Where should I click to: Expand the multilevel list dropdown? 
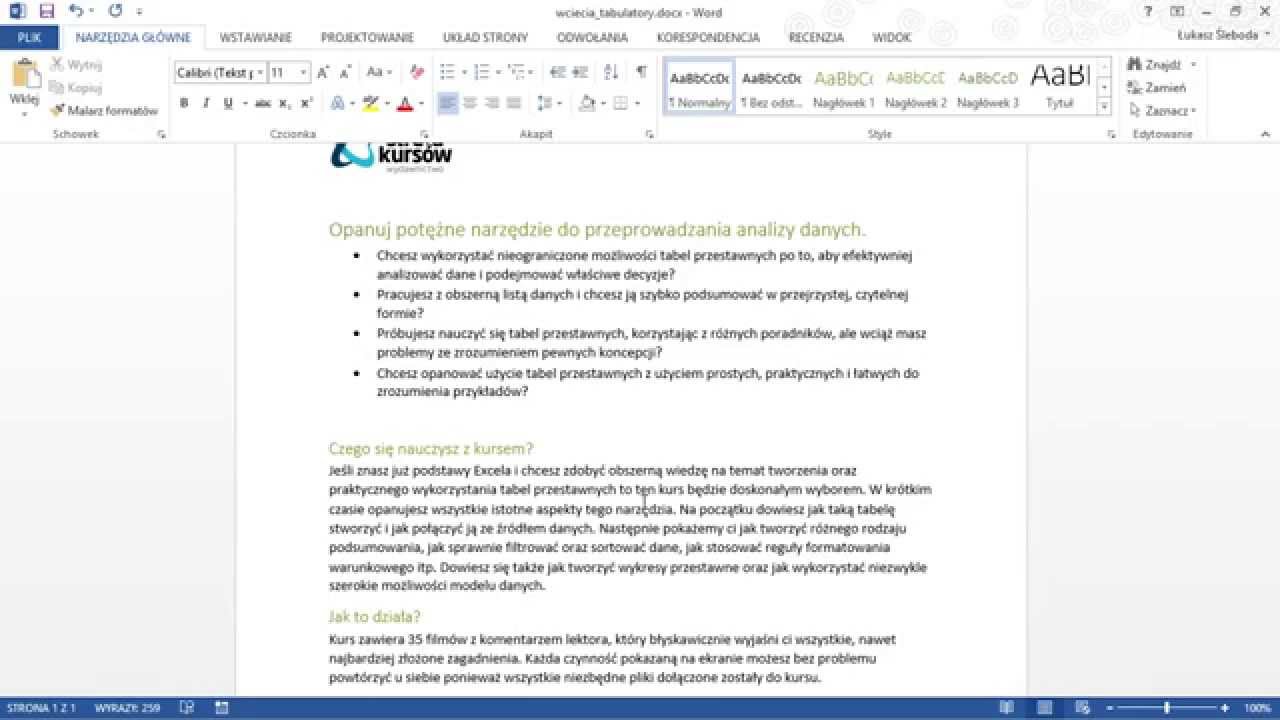point(532,73)
